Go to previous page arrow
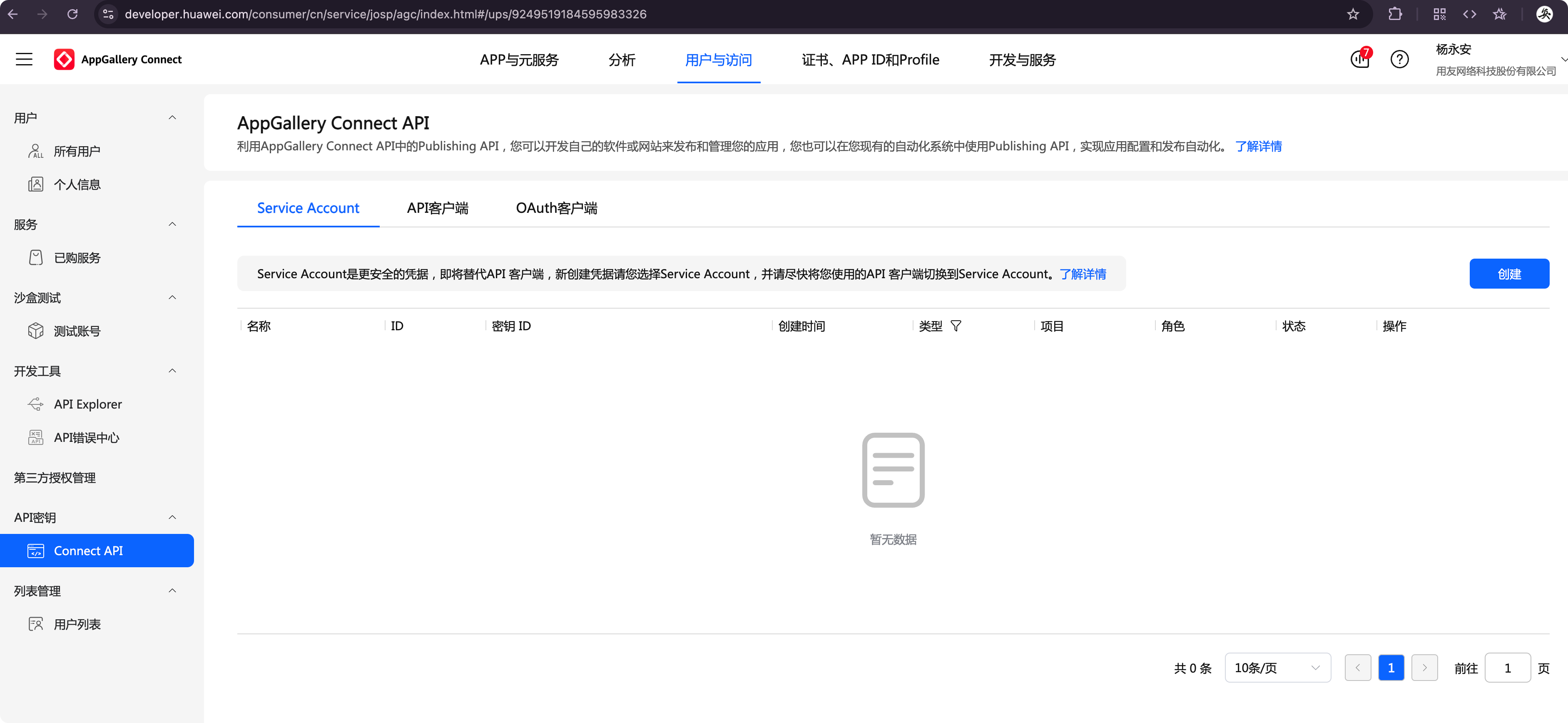 pos(1357,668)
